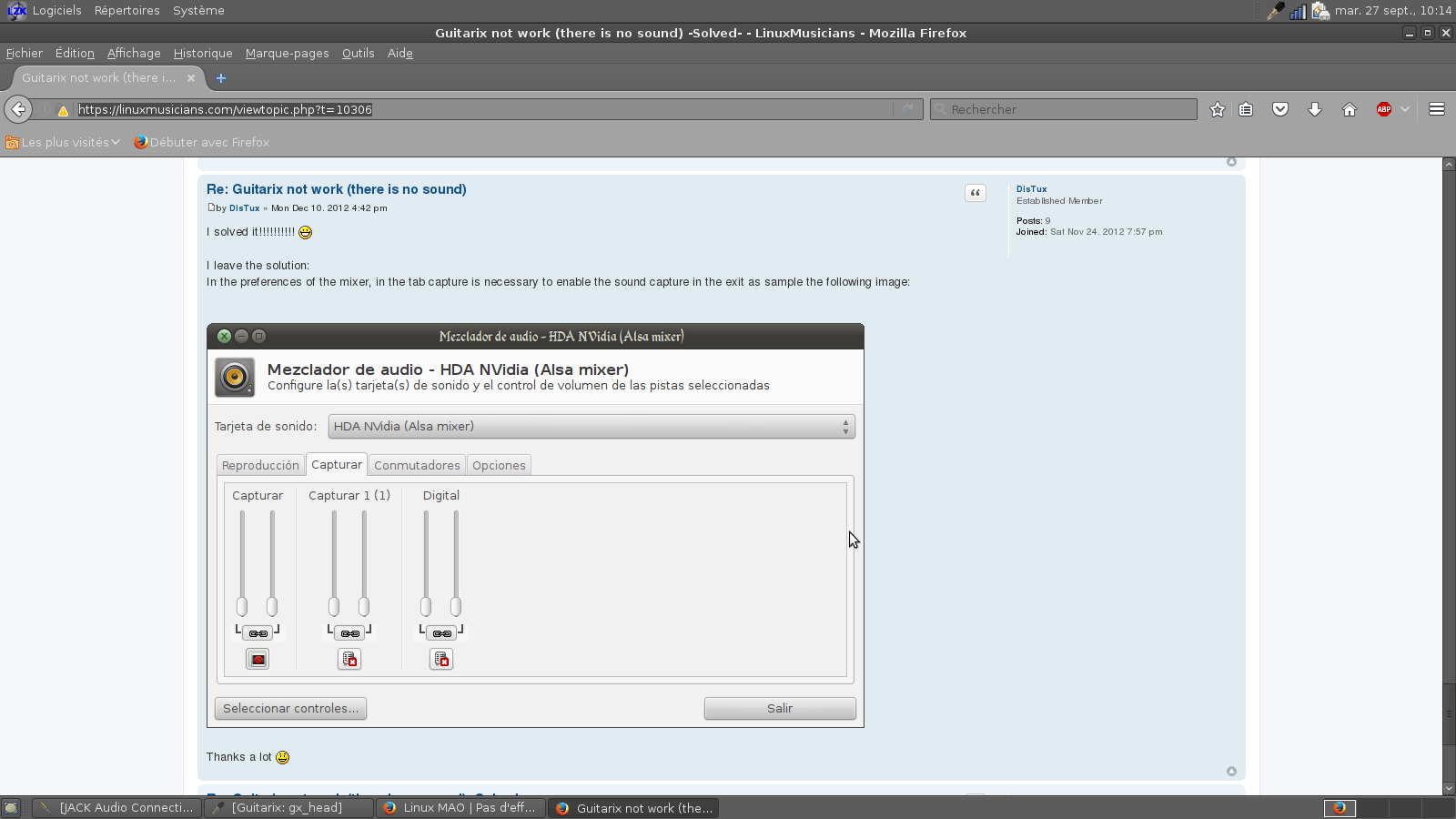Toggle Capturar channel record in mixer image

pyautogui.click(x=258, y=659)
